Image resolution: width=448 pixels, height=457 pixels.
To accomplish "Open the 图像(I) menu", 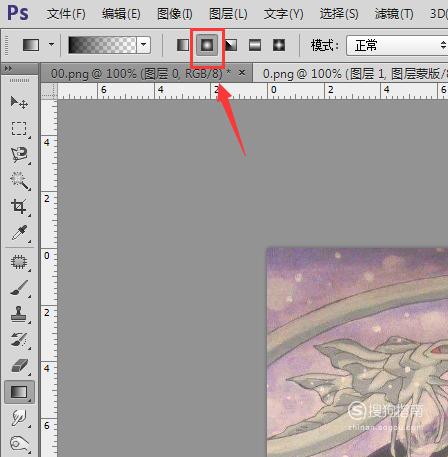I will tap(175, 14).
